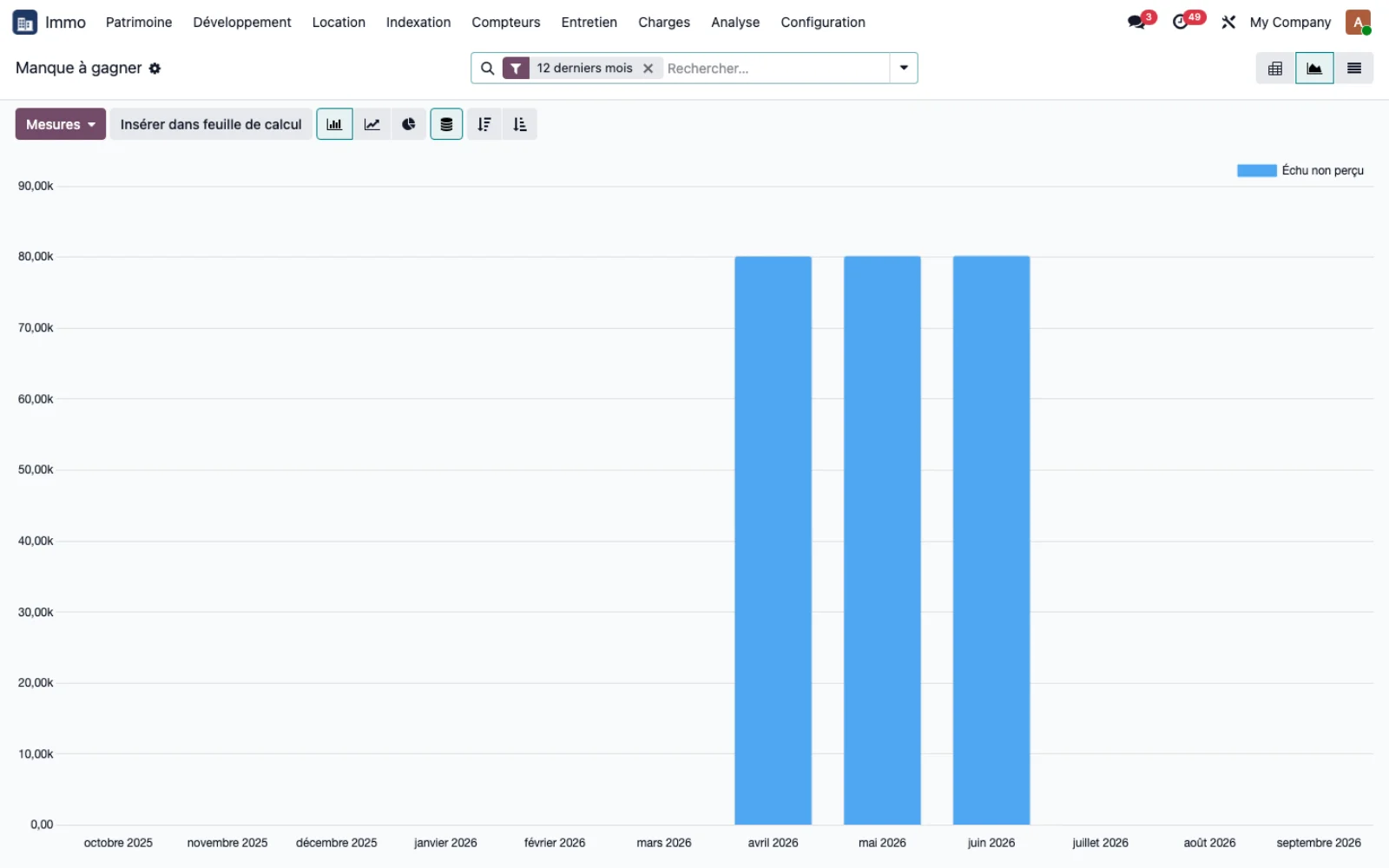The image size is (1389, 868).
Task: Click the septembre 2026 axis label
Action: pyautogui.click(x=1319, y=843)
